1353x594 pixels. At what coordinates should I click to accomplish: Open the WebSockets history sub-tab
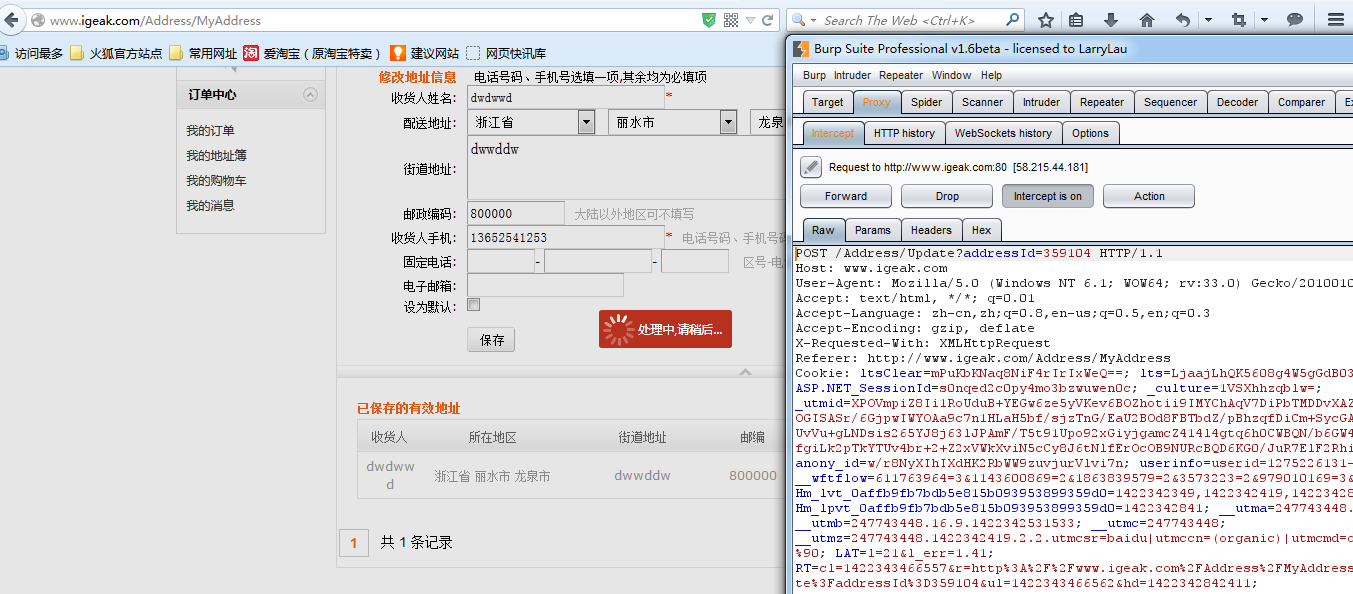1003,133
